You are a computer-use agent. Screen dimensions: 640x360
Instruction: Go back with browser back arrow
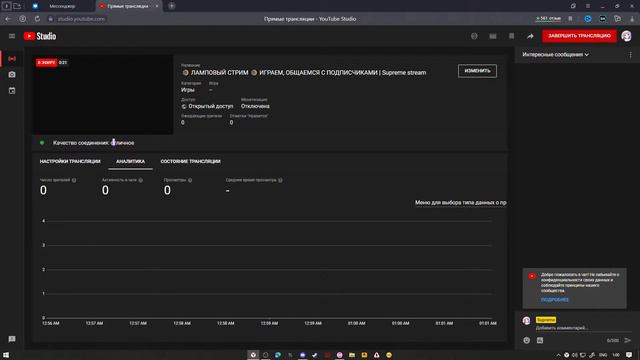[x=8, y=19]
